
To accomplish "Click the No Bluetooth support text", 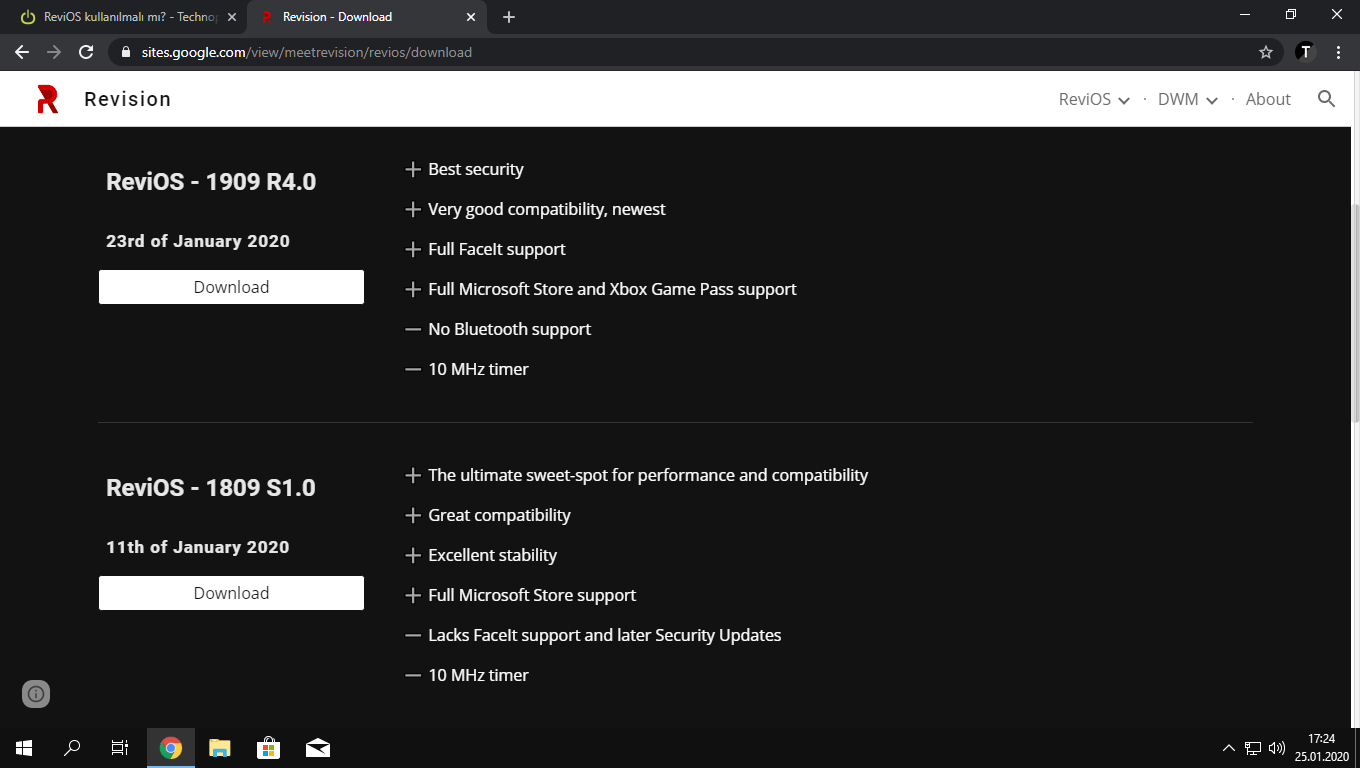I will [509, 330].
